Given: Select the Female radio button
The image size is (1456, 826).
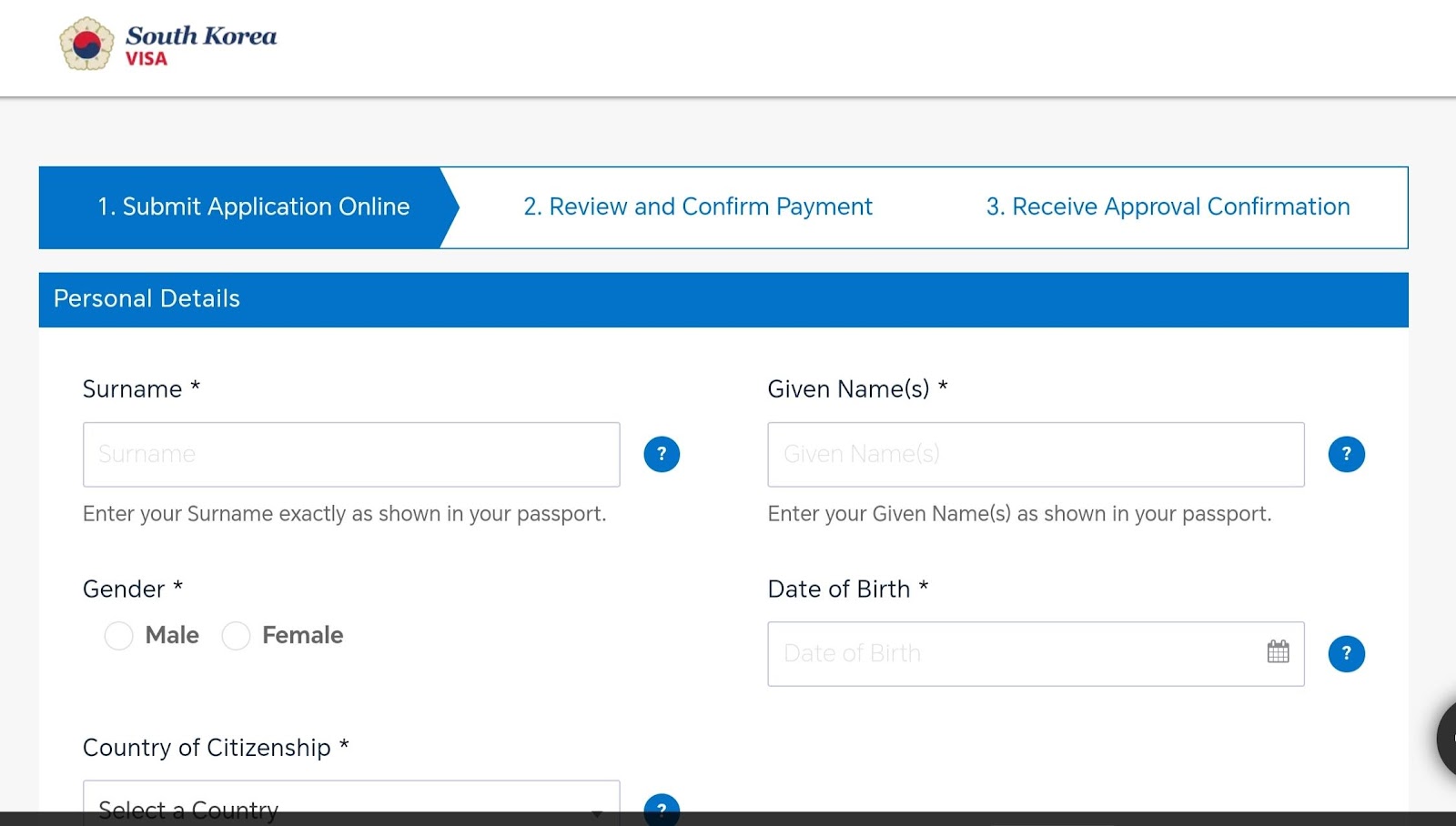Looking at the screenshot, I should pyautogui.click(x=236, y=636).
